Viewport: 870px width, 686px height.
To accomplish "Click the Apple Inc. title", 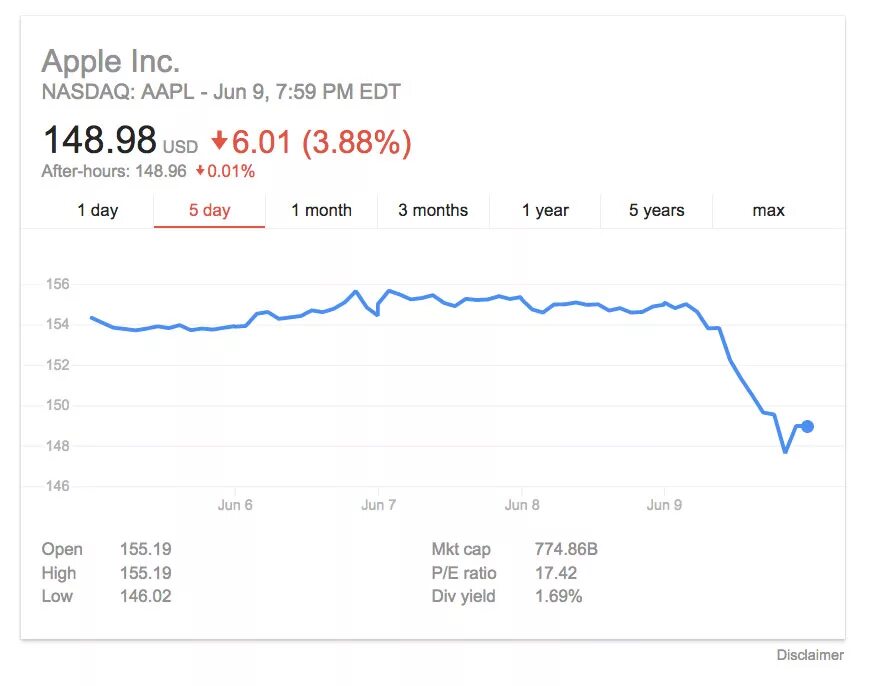I will (111, 62).
